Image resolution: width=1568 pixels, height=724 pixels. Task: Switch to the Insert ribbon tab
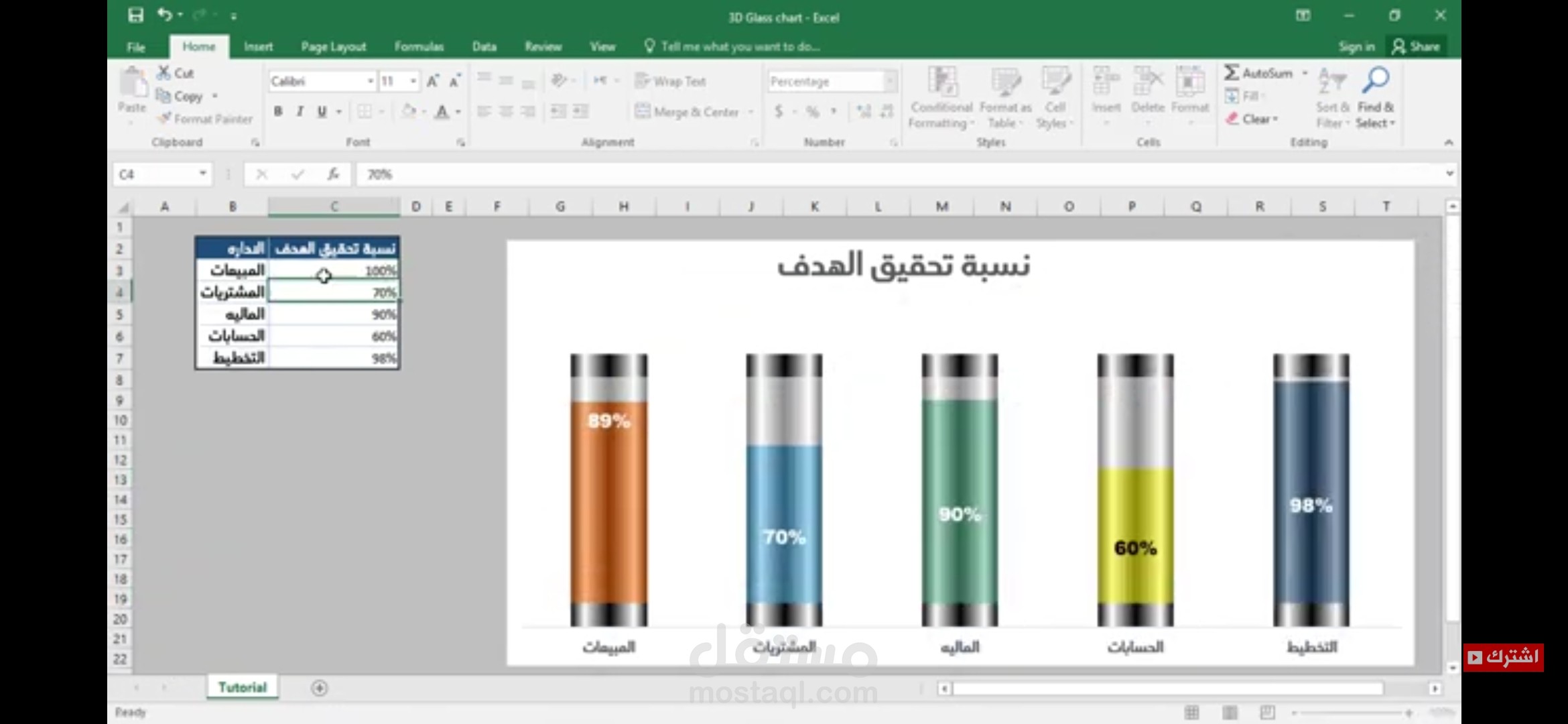[258, 46]
